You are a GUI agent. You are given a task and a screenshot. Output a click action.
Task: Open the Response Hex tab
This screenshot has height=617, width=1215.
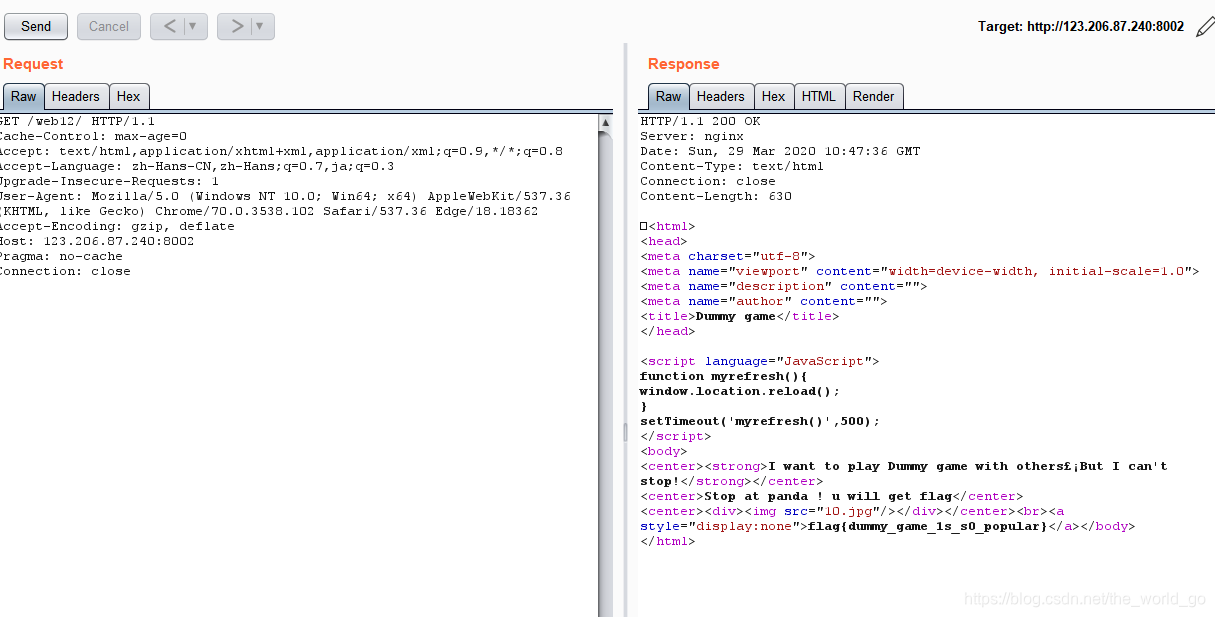774,97
